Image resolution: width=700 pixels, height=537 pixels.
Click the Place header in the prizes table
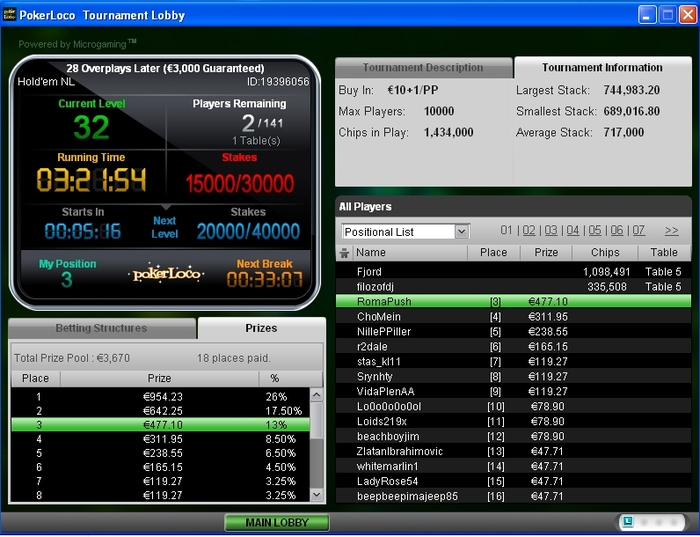point(36,379)
